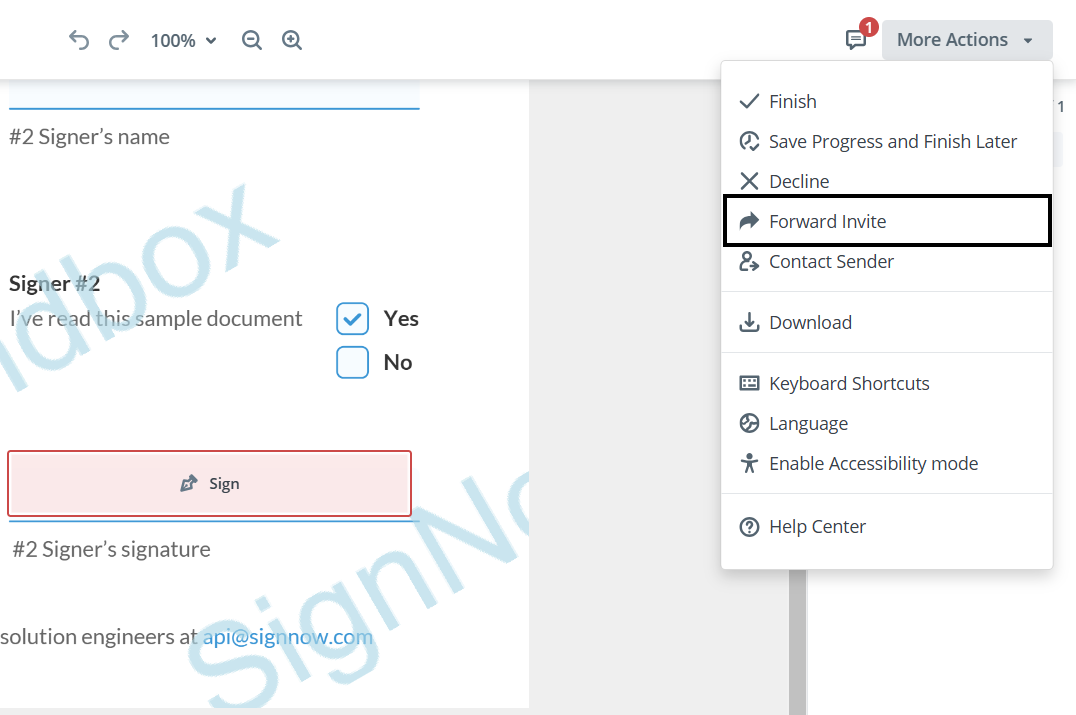Screen dimensions: 1076x715
Task: Zoom out with the magnifier minus icon
Action: point(252,40)
